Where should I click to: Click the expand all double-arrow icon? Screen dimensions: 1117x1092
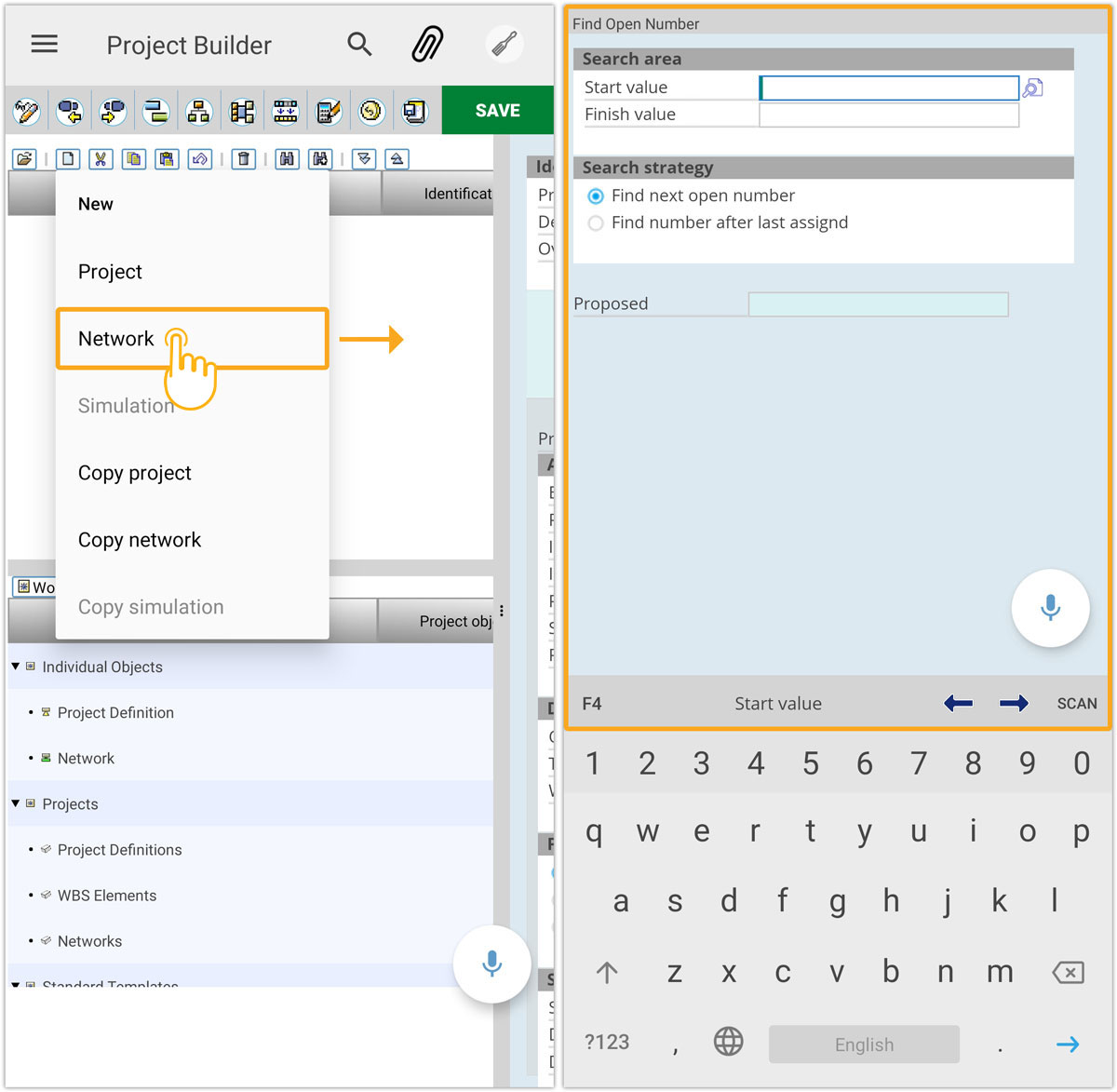(x=364, y=159)
